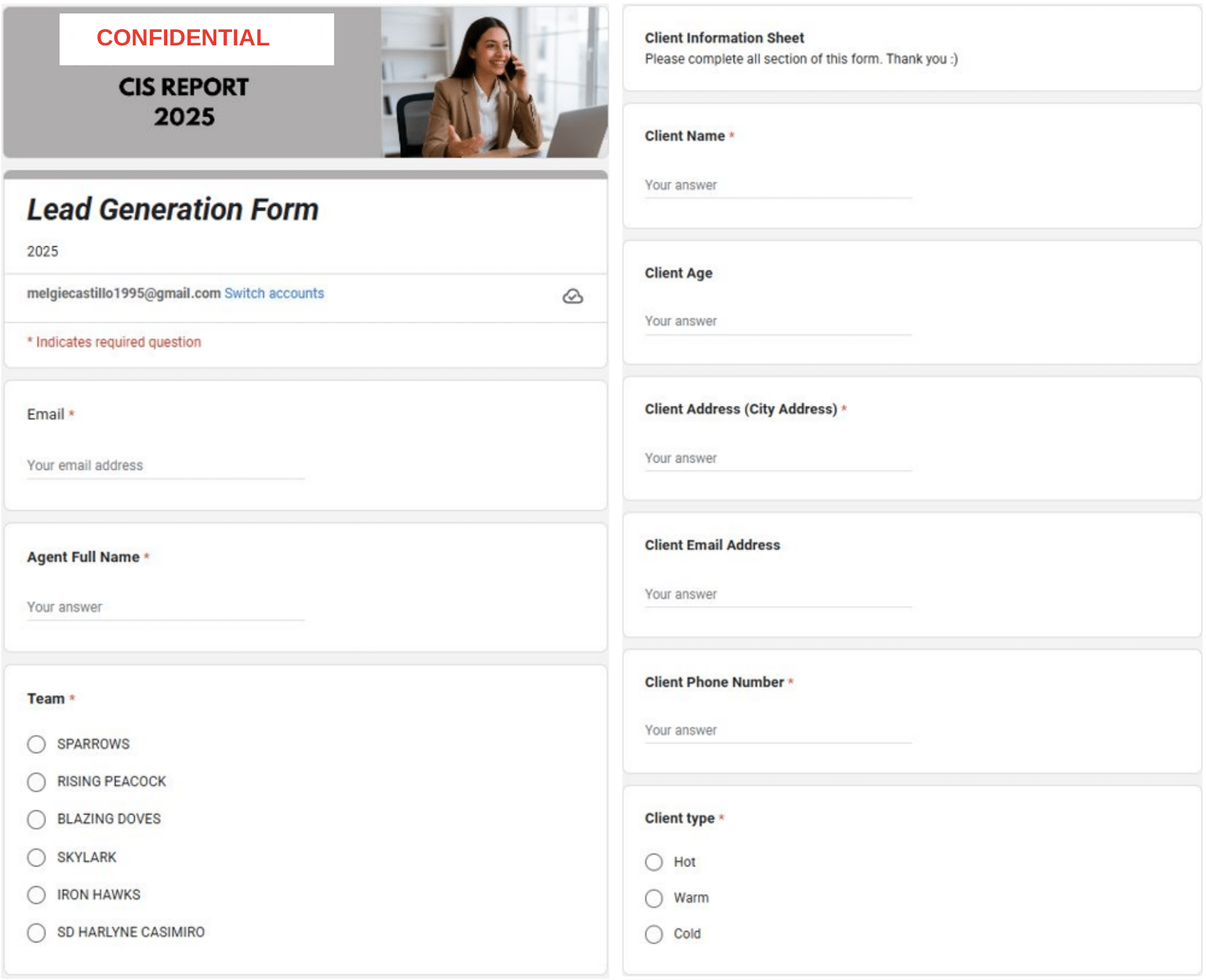Viewport: 1206px width, 980px height.
Task: Set client type to Cold
Action: pyautogui.click(x=653, y=934)
